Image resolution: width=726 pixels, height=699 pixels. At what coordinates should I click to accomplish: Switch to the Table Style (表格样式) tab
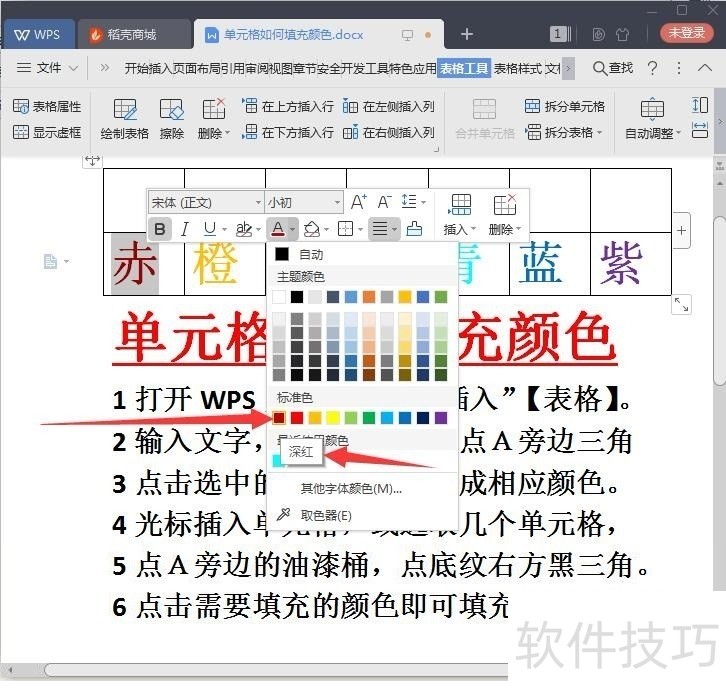click(x=517, y=69)
